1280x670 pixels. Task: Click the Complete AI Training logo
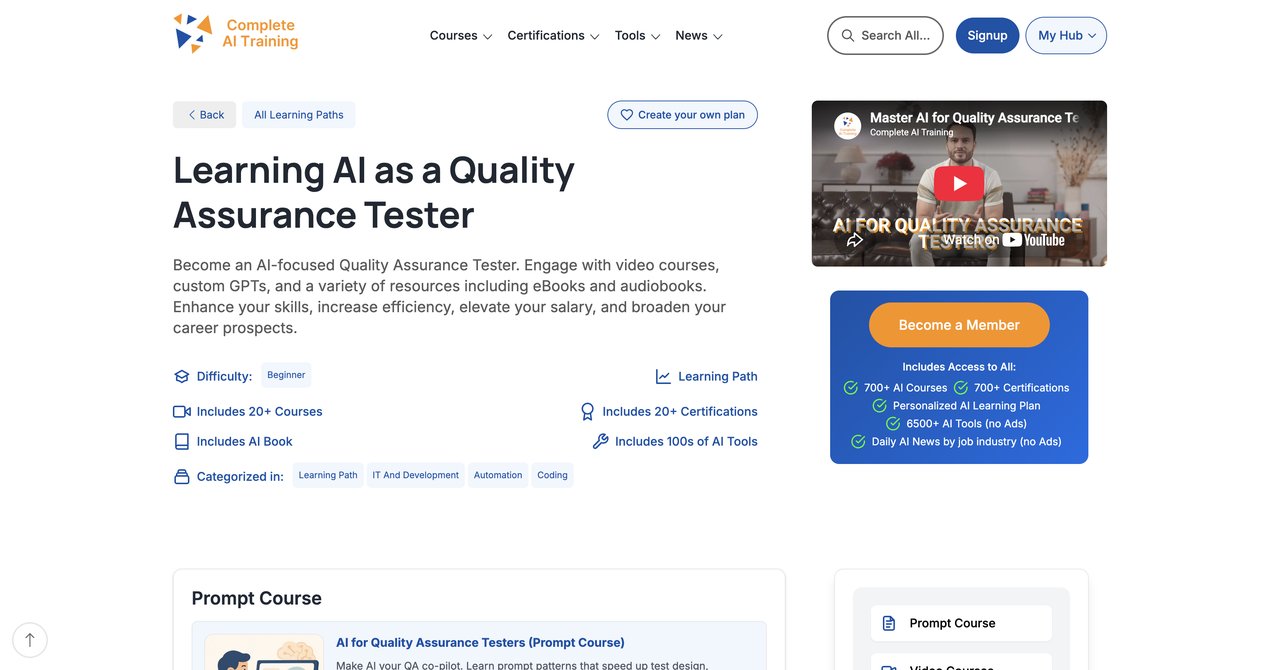click(x=236, y=34)
